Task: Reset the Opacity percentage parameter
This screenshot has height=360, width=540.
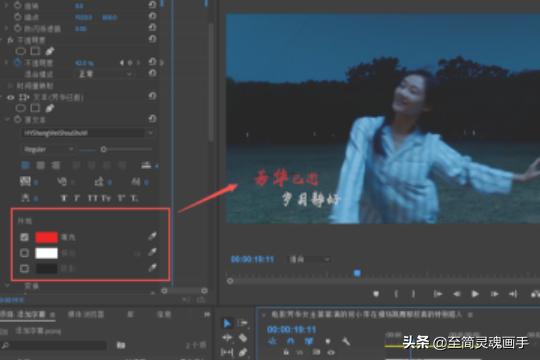Action: pos(153,62)
